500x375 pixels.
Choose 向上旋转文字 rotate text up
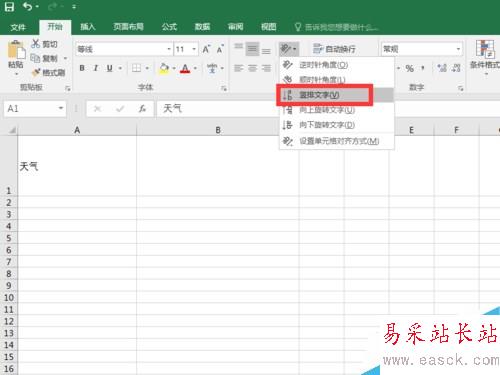[x=337, y=110]
